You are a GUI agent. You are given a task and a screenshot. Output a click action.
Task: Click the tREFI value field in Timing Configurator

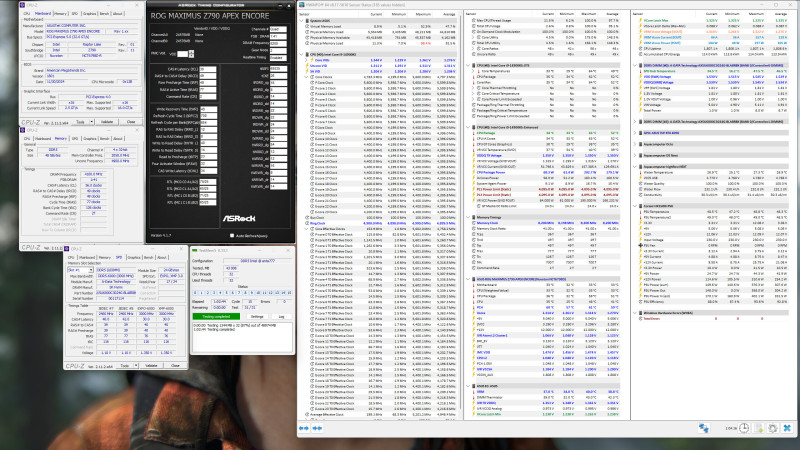[x=278, y=68]
